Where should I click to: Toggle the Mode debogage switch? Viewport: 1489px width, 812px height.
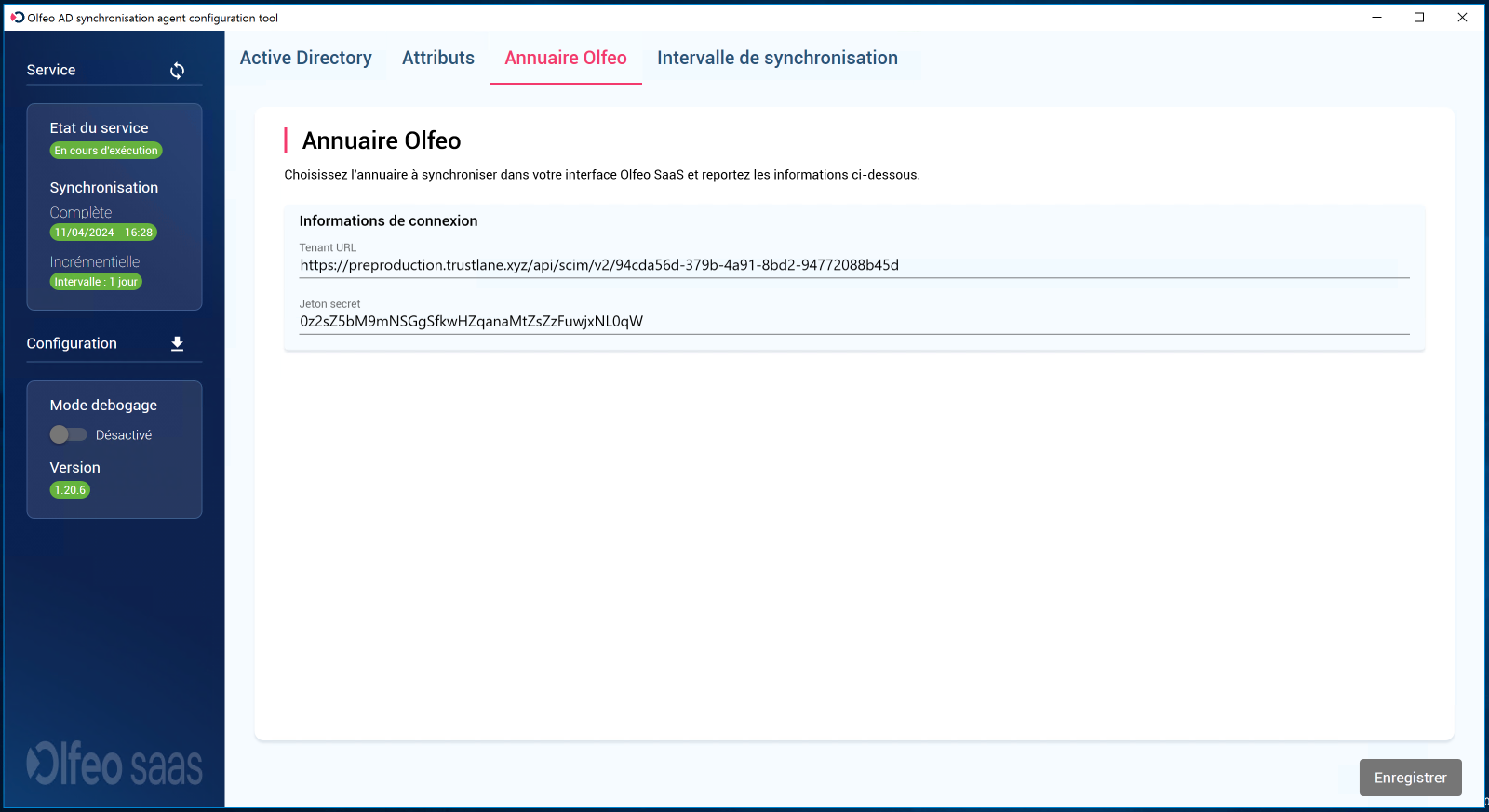[68, 434]
